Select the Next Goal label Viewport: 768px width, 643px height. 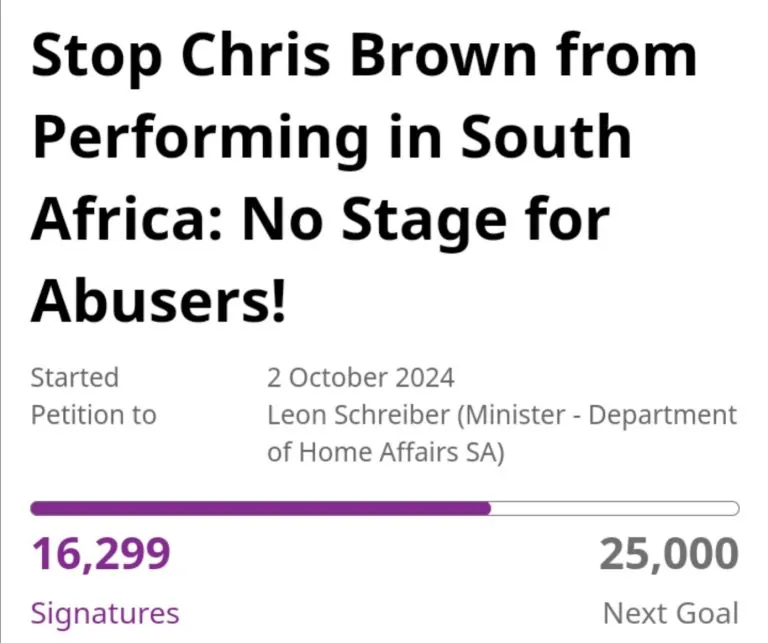(x=670, y=613)
